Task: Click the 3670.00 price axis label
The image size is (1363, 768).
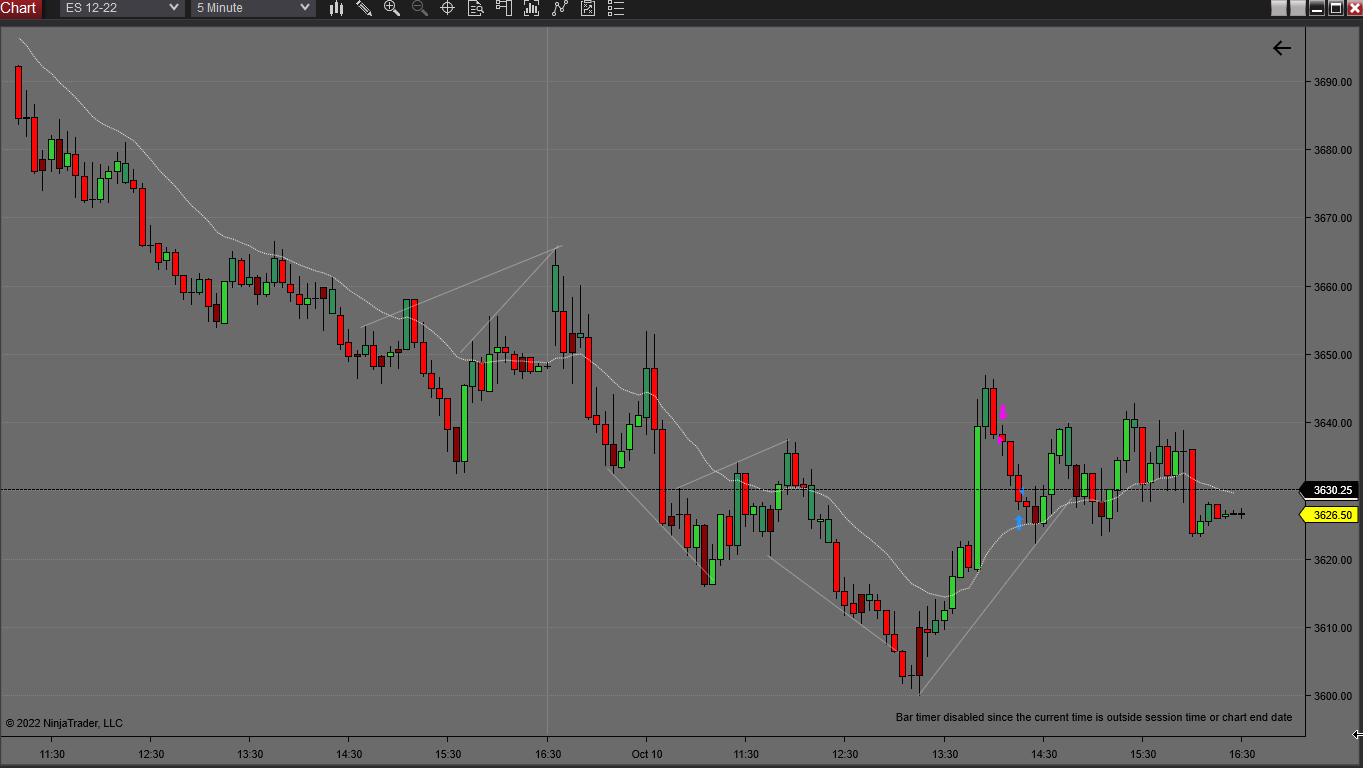Action: 1333,218
